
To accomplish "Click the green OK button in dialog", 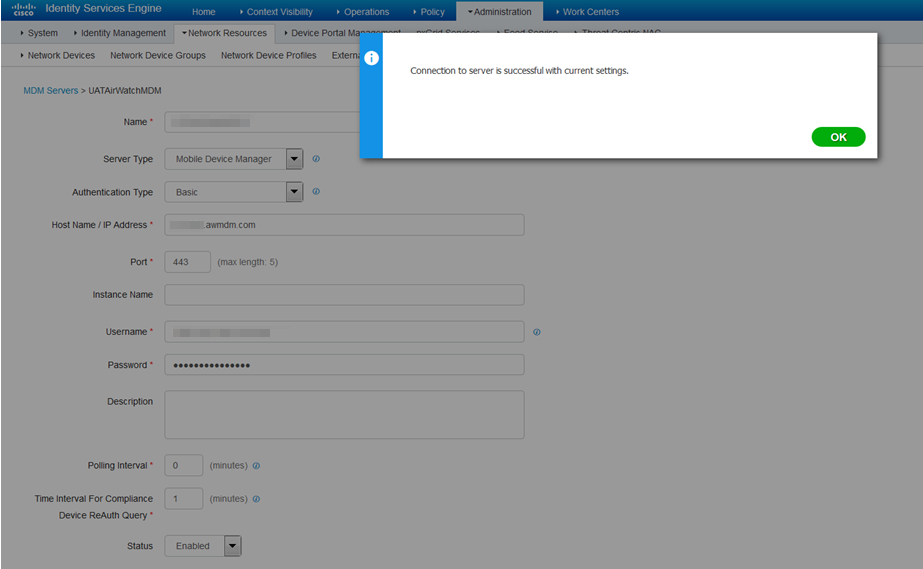I will point(838,137).
